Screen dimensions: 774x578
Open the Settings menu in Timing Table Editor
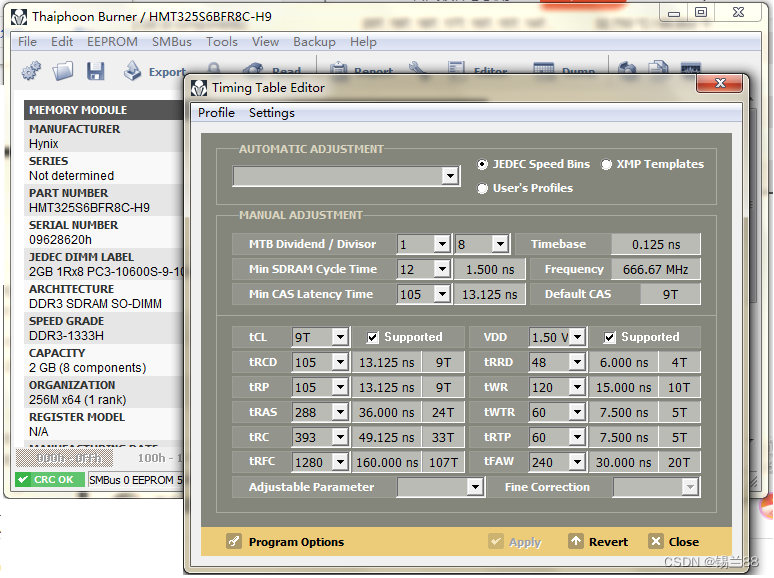[x=271, y=113]
